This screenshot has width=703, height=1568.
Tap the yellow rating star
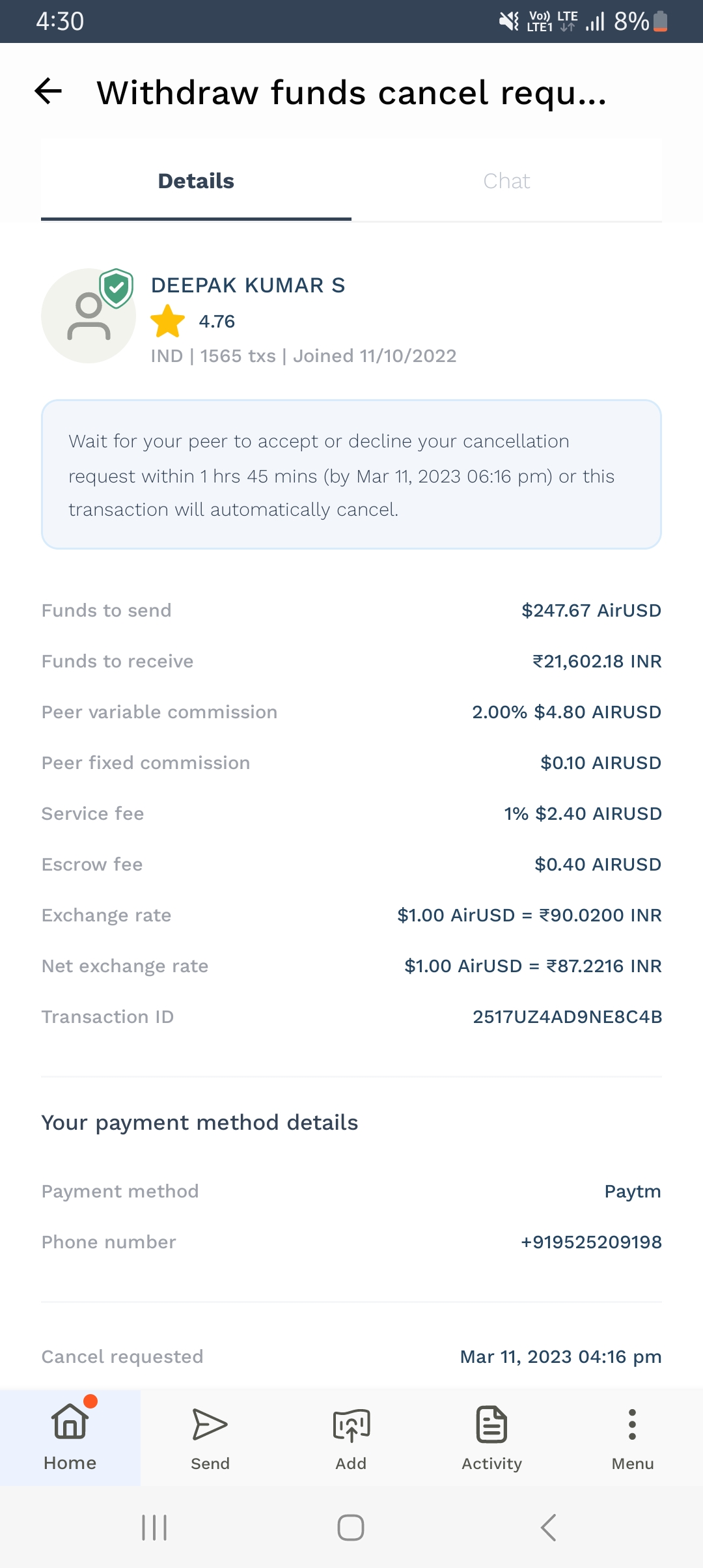[168, 322]
